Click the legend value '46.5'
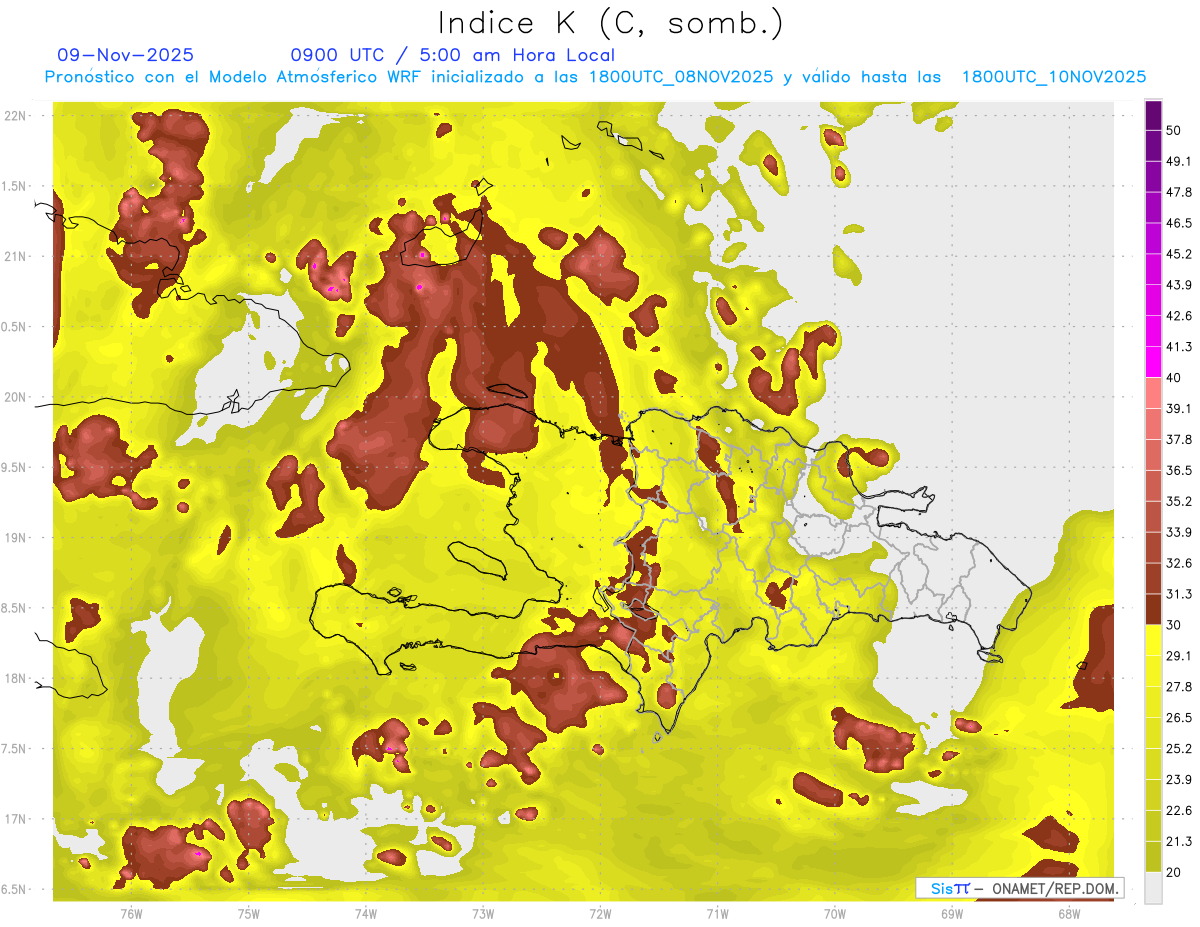Viewport: 1200px width, 927px height. 1178,223
